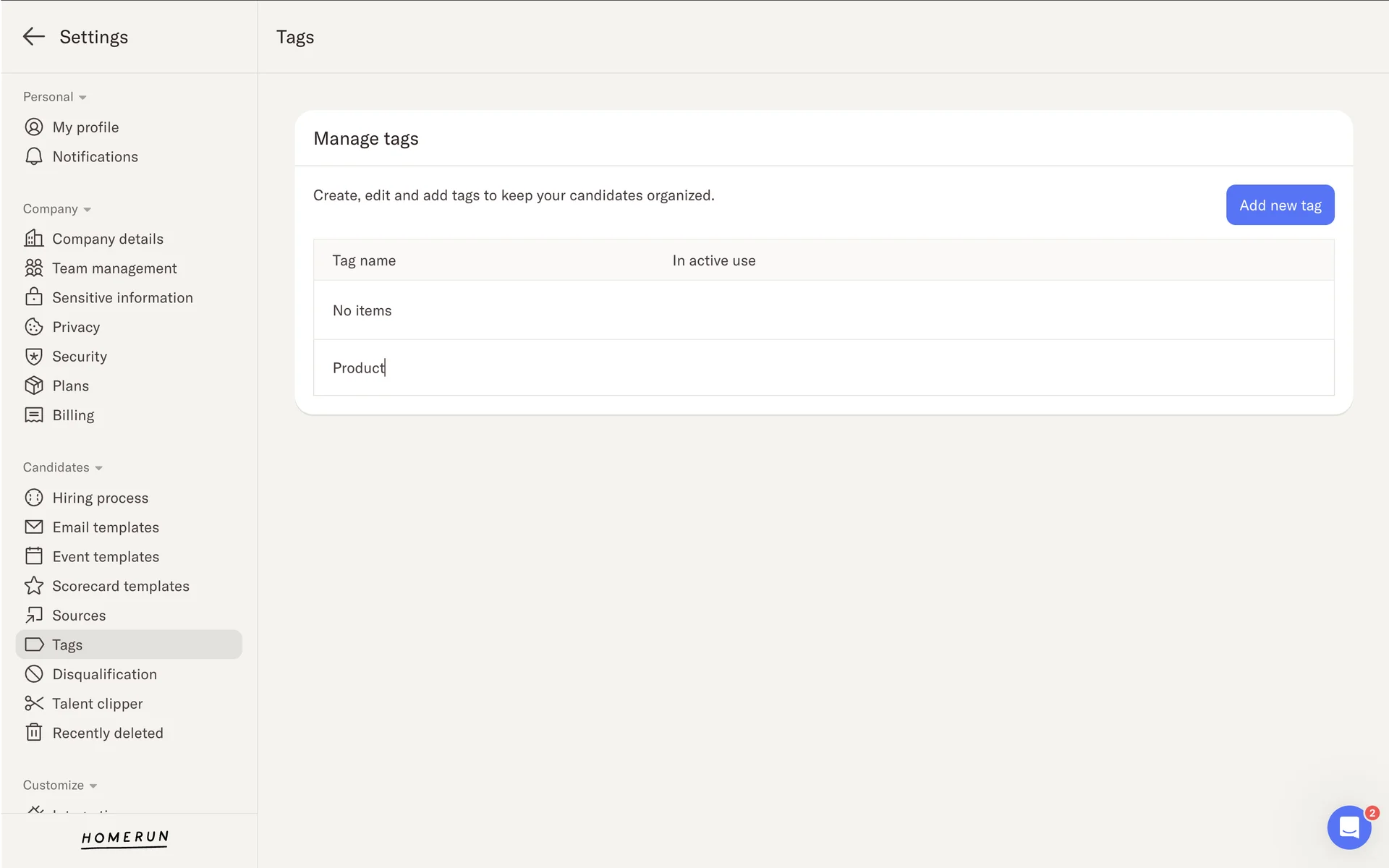Open Security via the shield icon
Image resolution: width=1389 pixels, height=868 pixels.
pyautogui.click(x=33, y=357)
